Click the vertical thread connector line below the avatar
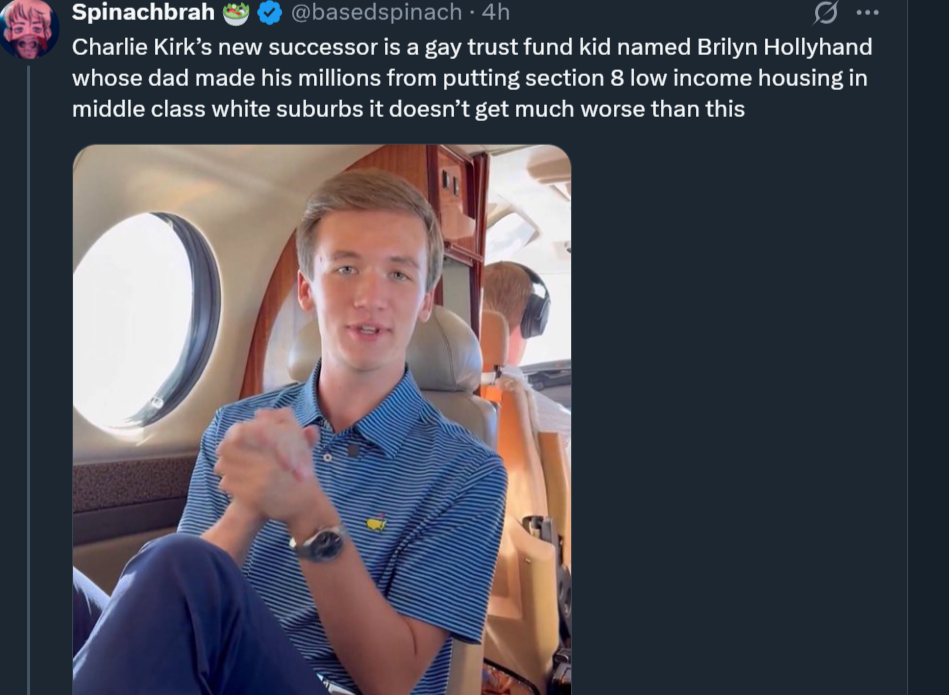949x695 pixels. point(28,380)
